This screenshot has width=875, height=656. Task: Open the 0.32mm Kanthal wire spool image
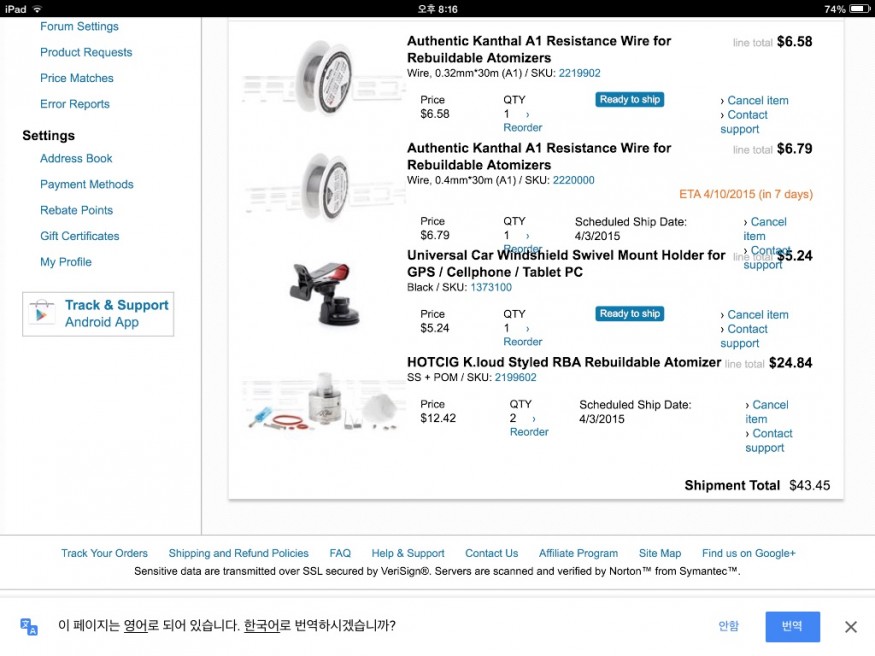point(324,78)
